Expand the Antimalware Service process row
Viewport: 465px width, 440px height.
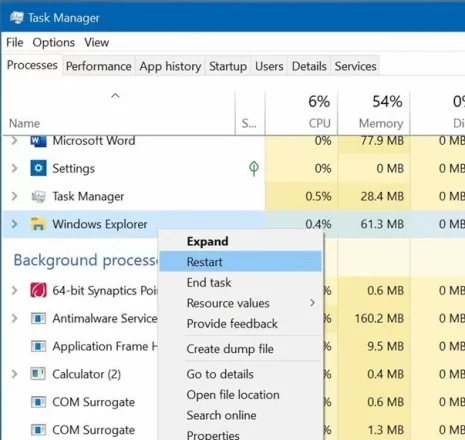tap(14, 318)
